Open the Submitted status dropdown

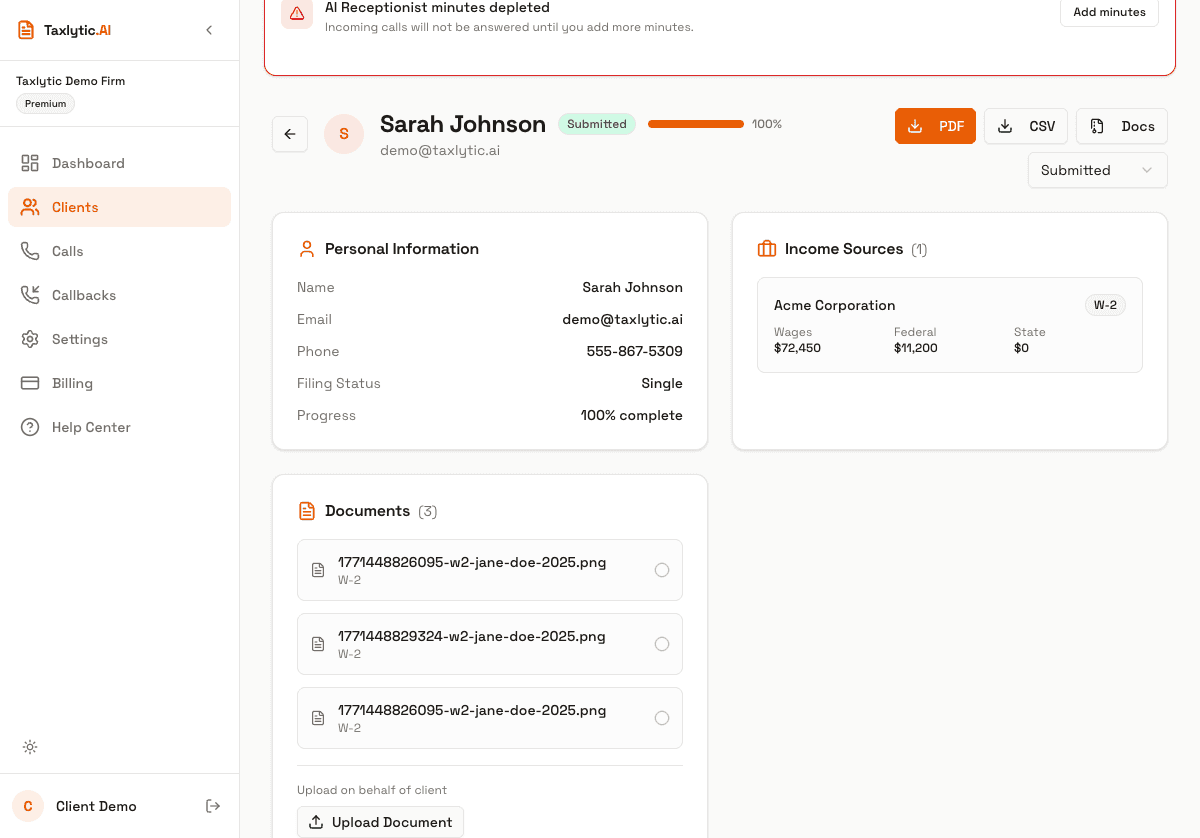[1097, 170]
